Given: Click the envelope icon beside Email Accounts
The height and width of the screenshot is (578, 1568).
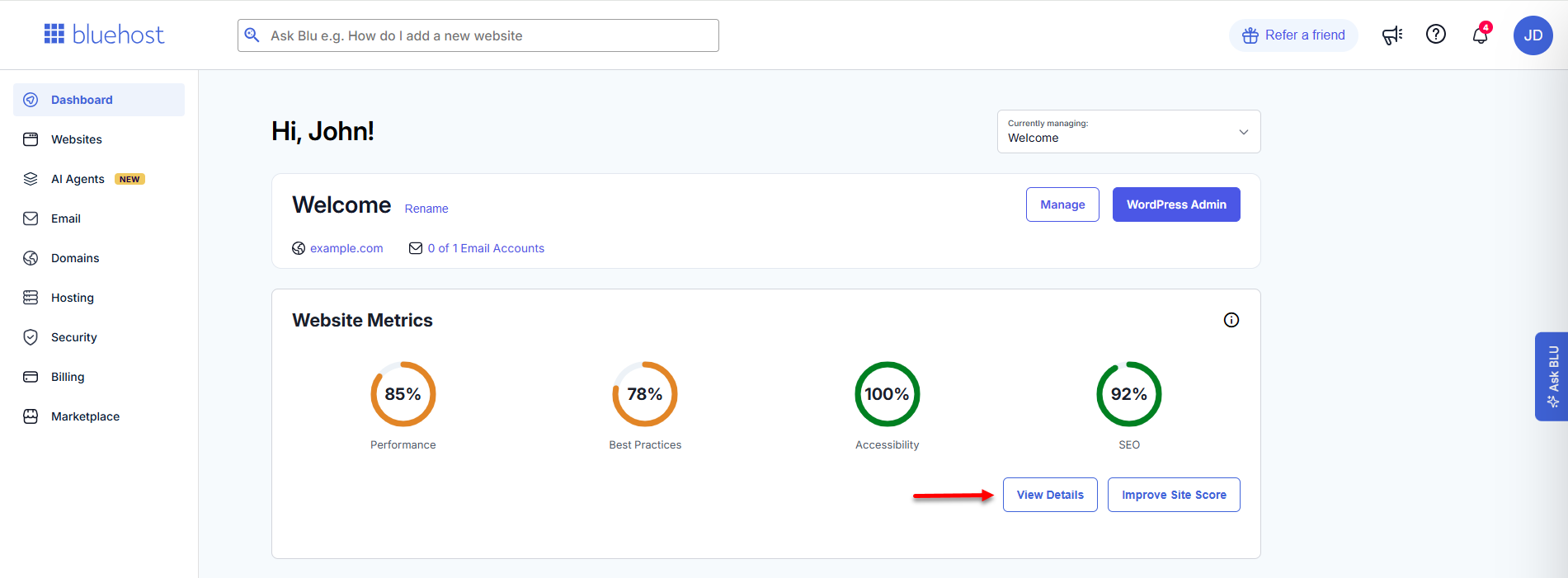Looking at the screenshot, I should pyautogui.click(x=416, y=248).
